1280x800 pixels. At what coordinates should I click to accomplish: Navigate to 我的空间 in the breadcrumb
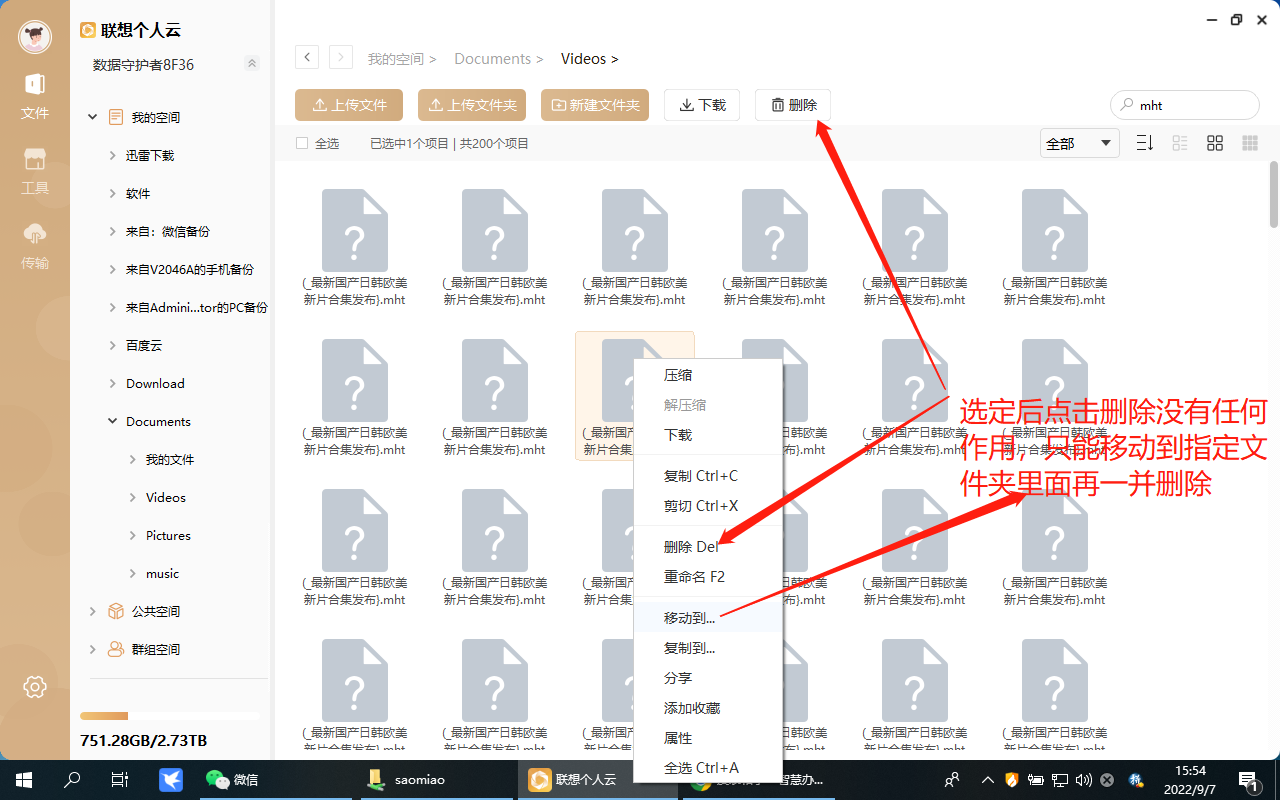[395, 59]
